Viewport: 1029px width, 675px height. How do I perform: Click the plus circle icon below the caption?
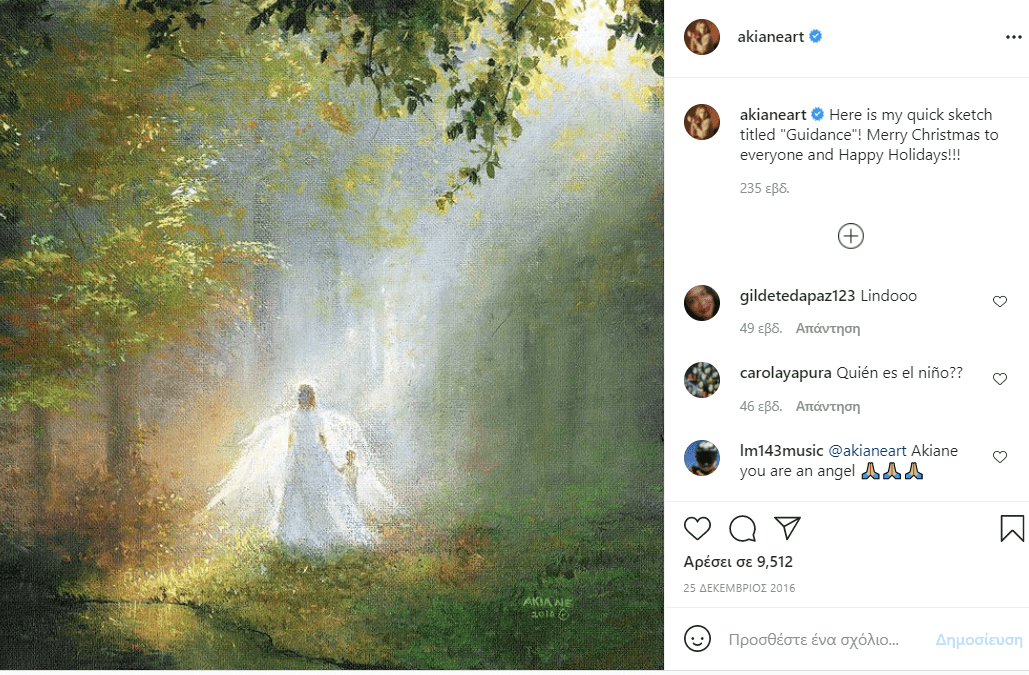click(850, 236)
